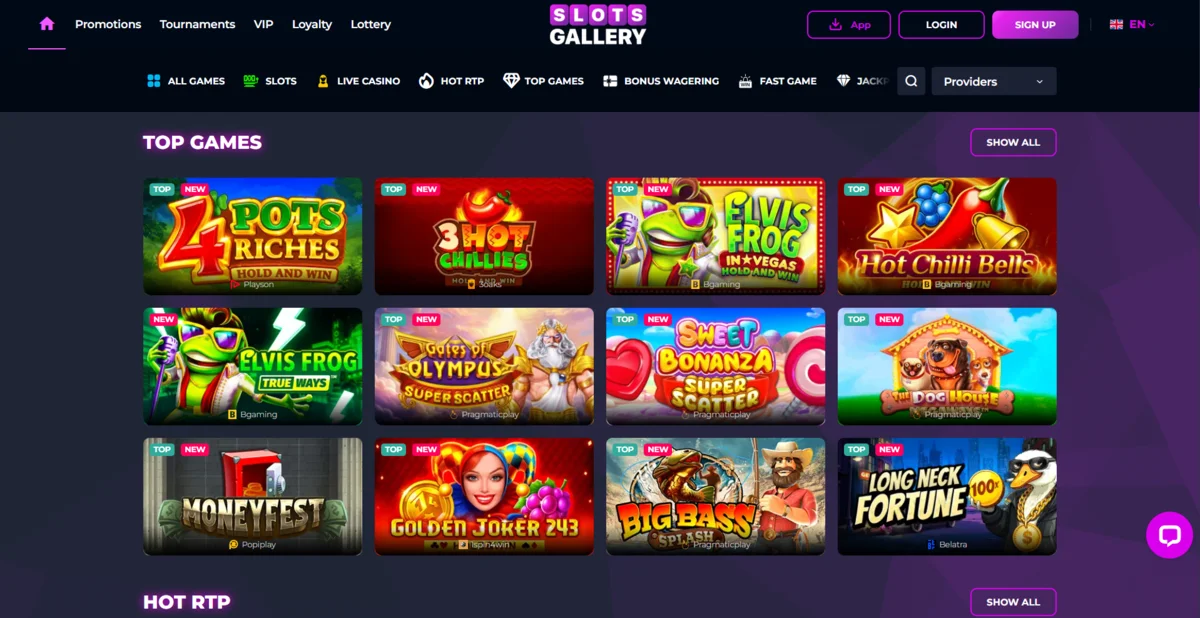The width and height of the screenshot is (1200, 618).
Task: Click the SIGN UP button
Action: [1035, 25]
